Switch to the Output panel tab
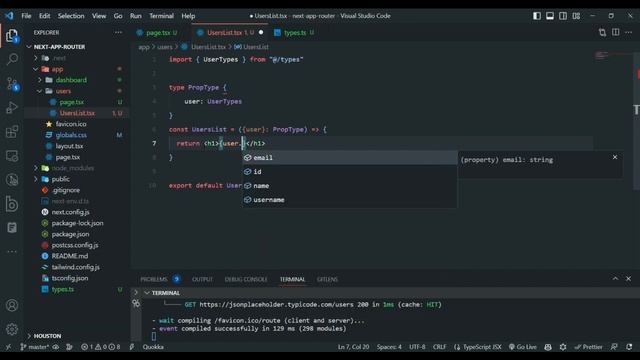The width and height of the screenshot is (640, 360). pos(202,279)
